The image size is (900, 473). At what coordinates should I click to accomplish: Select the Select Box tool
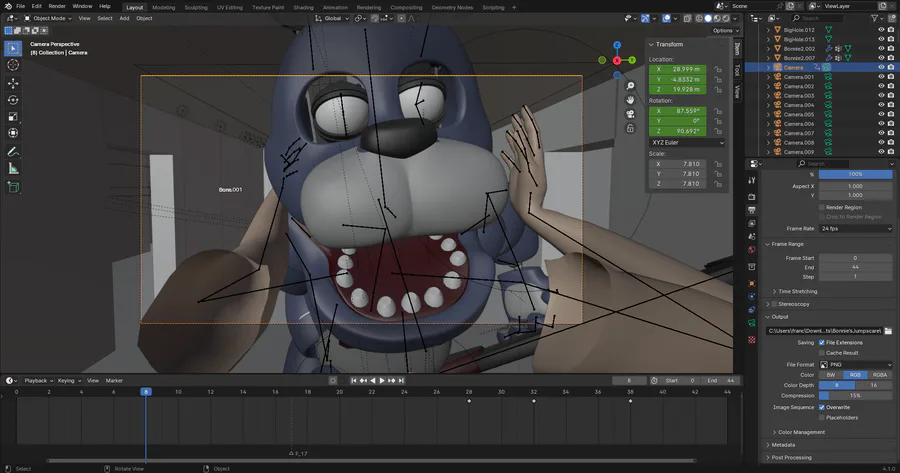[x=13, y=49]
